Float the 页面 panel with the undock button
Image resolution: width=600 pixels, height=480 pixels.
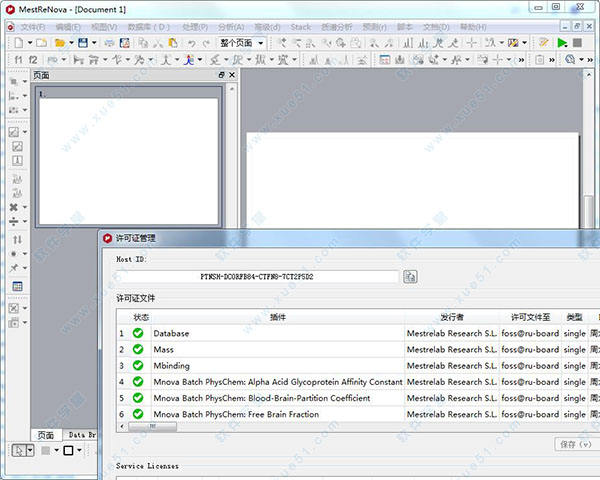point(221,75)
